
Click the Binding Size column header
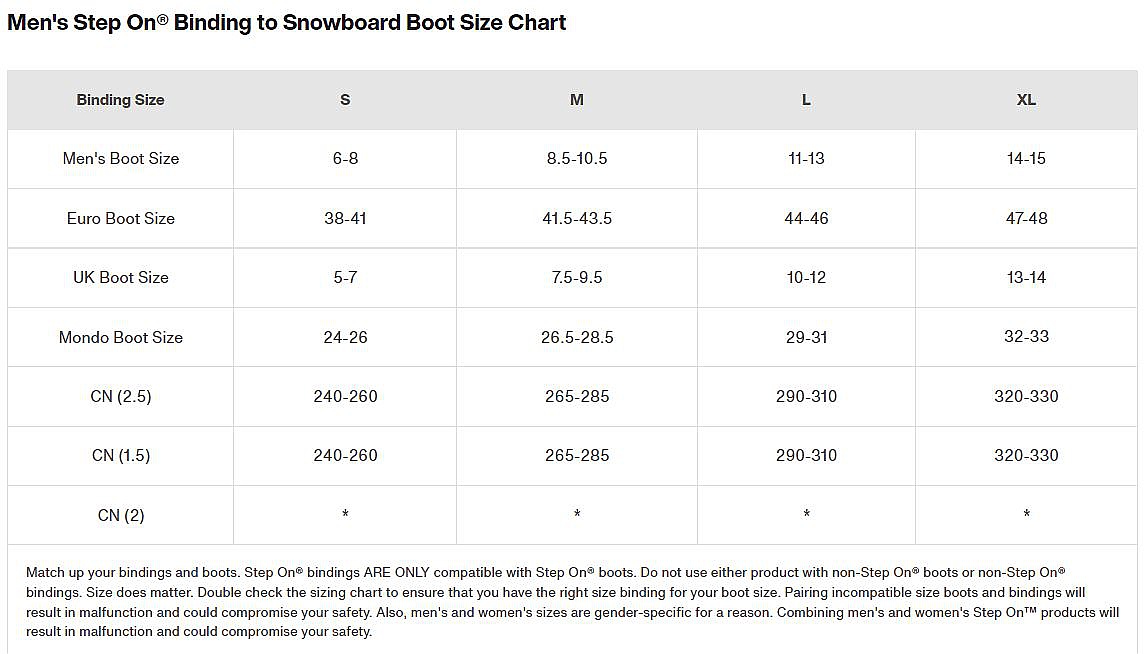click(120, 100)
